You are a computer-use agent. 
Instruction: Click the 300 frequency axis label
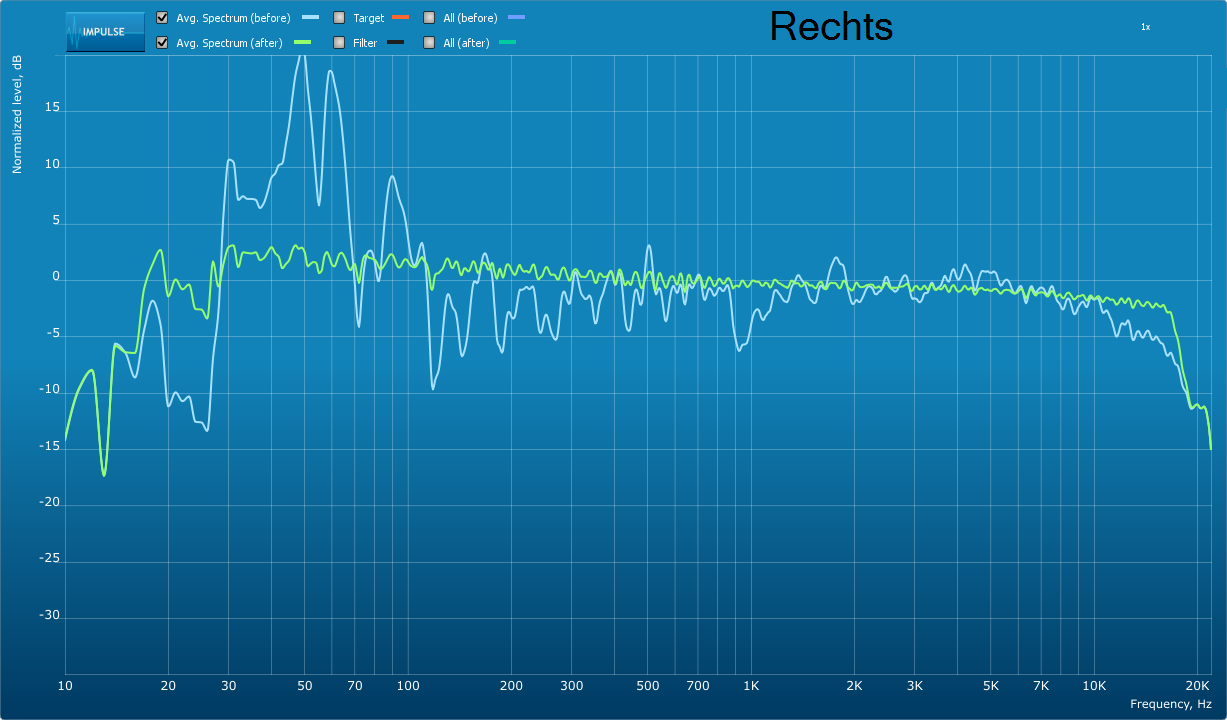point(572,686)
